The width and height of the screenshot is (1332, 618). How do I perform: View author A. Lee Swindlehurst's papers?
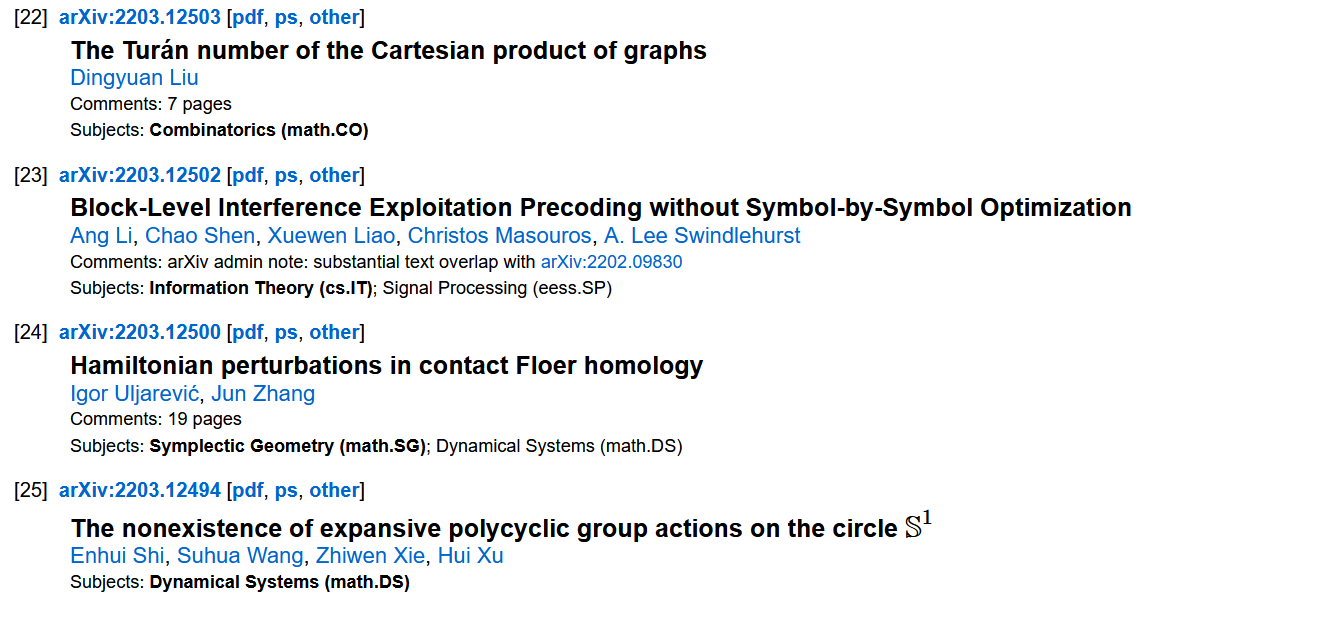[703, 236]
